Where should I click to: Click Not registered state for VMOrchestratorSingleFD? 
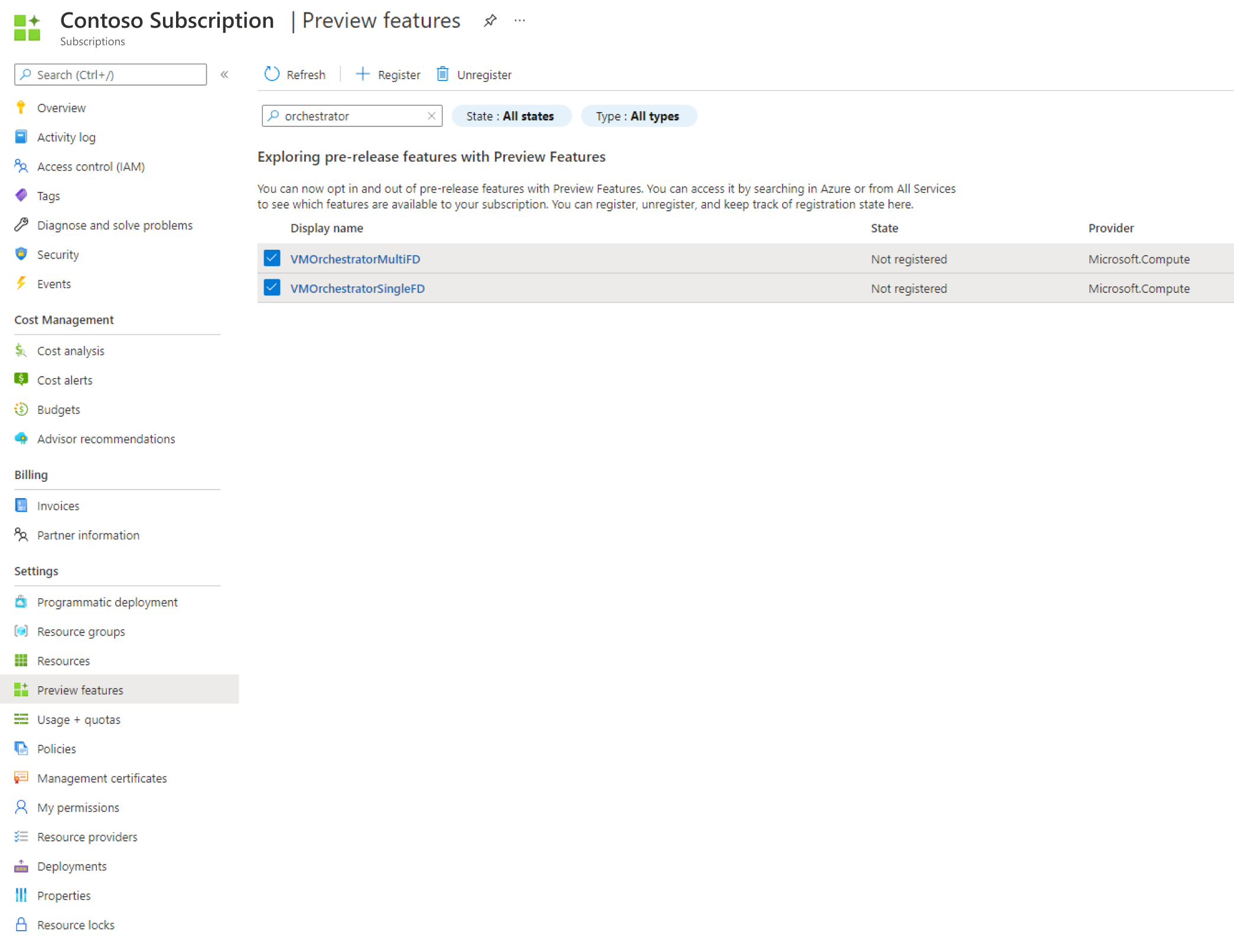pyautogui.click(x=909, y=288)
